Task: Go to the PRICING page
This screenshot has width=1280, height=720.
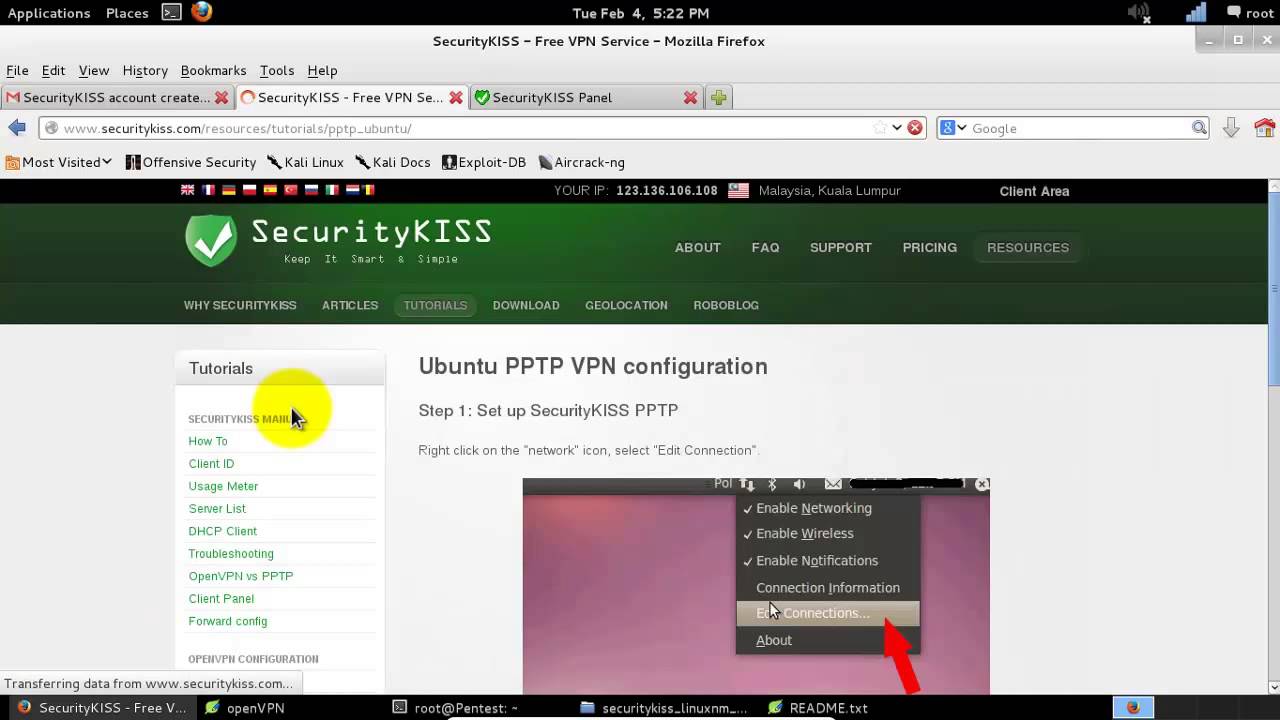Action: pyautogui.click(x=929, y=247)
